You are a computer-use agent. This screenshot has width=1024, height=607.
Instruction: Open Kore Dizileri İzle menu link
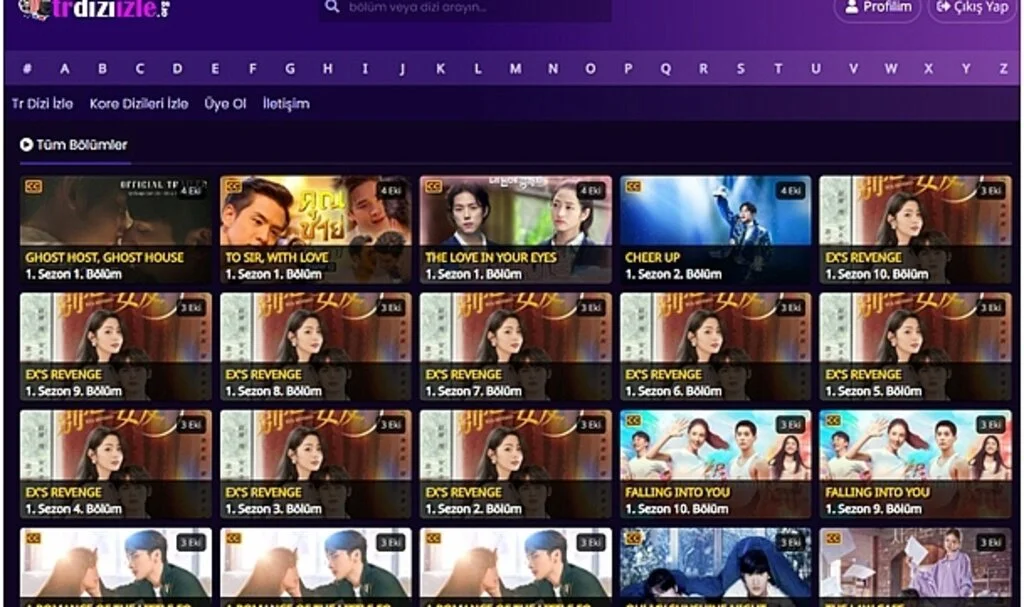[x=138, y=103]
